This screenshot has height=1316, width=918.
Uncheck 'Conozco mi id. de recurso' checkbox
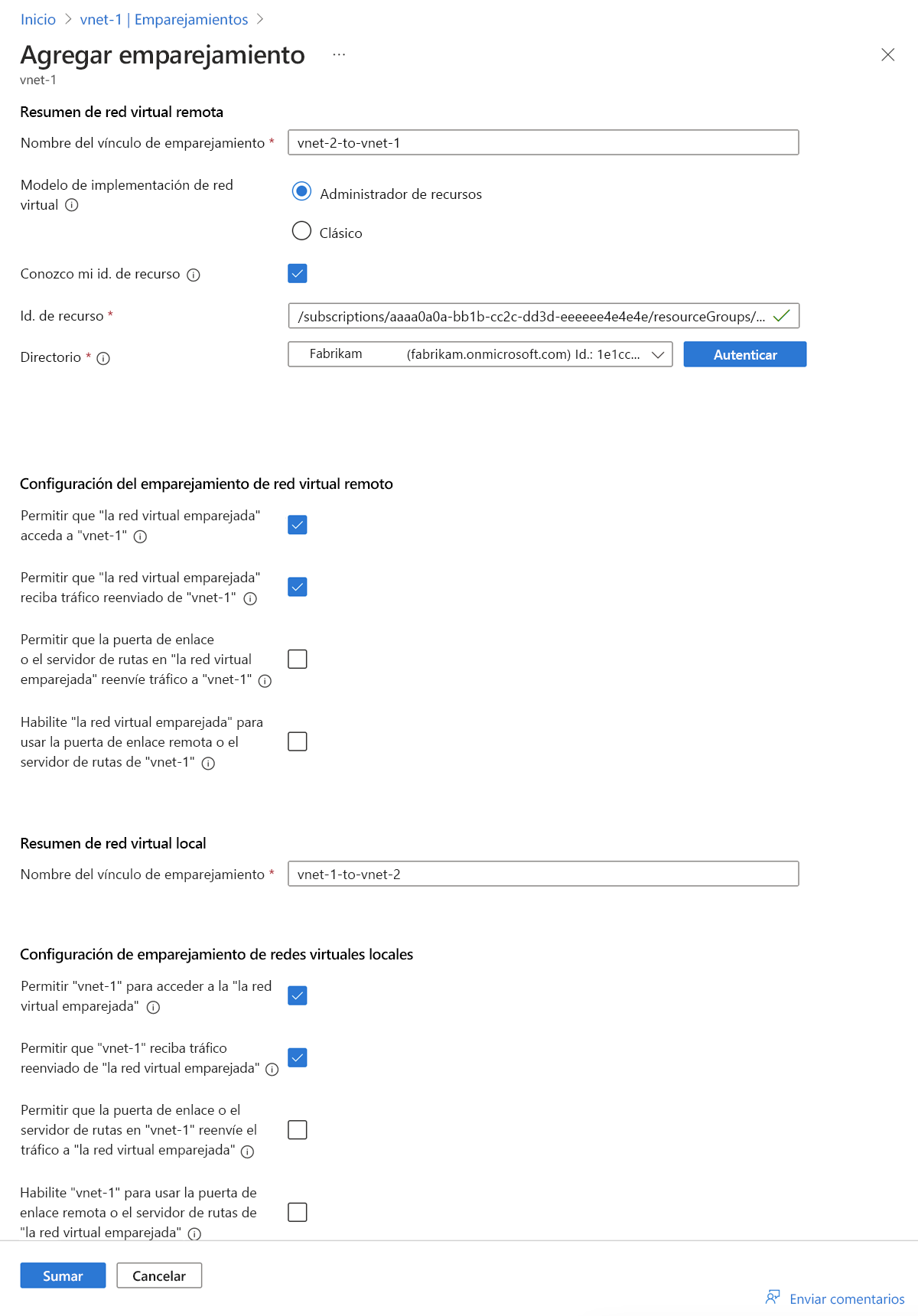(298, 273)
